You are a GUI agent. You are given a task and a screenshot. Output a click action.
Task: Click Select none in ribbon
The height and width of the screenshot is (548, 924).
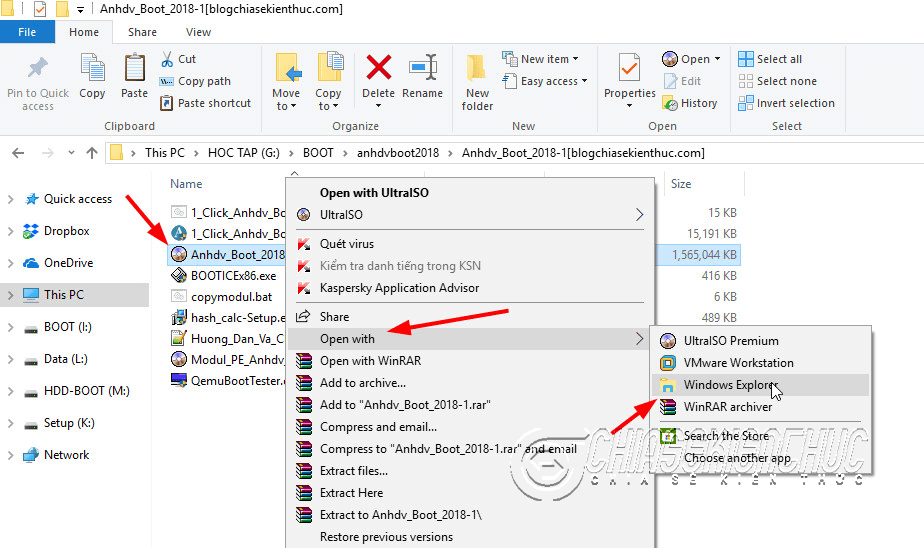click(777, 81)
